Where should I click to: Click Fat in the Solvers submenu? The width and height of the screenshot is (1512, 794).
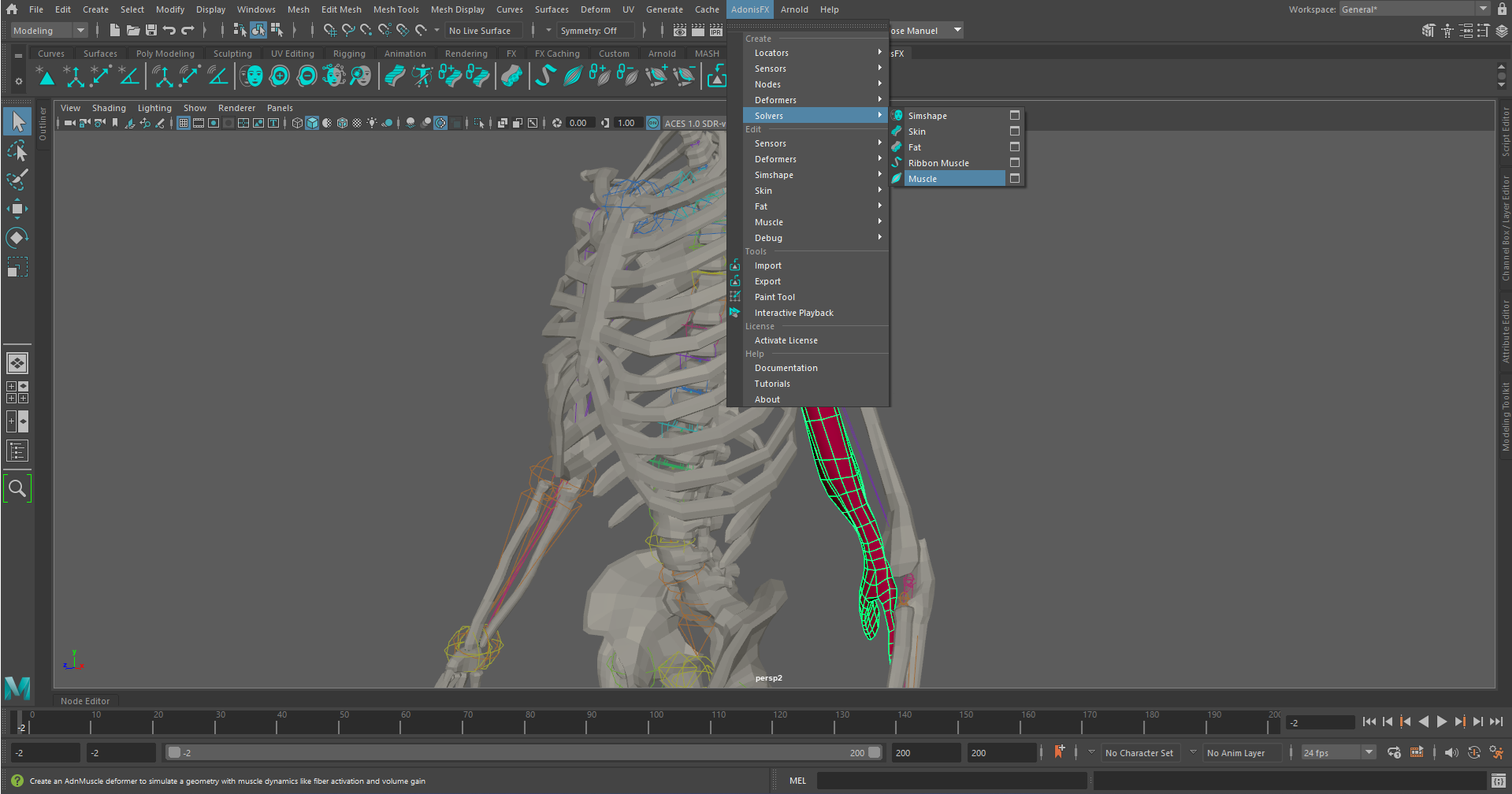[948, 147]
